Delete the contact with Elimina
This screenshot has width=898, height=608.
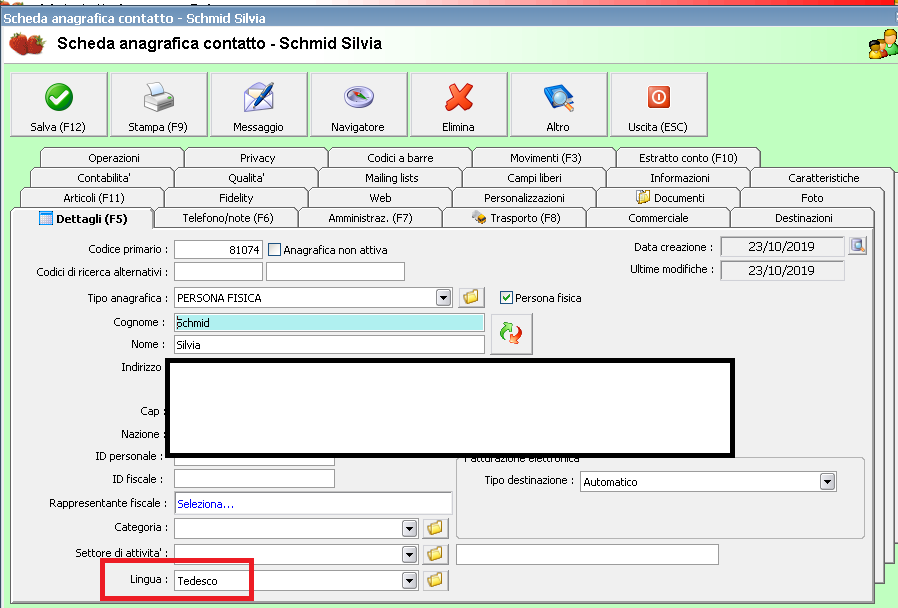(x=459, y=104)
